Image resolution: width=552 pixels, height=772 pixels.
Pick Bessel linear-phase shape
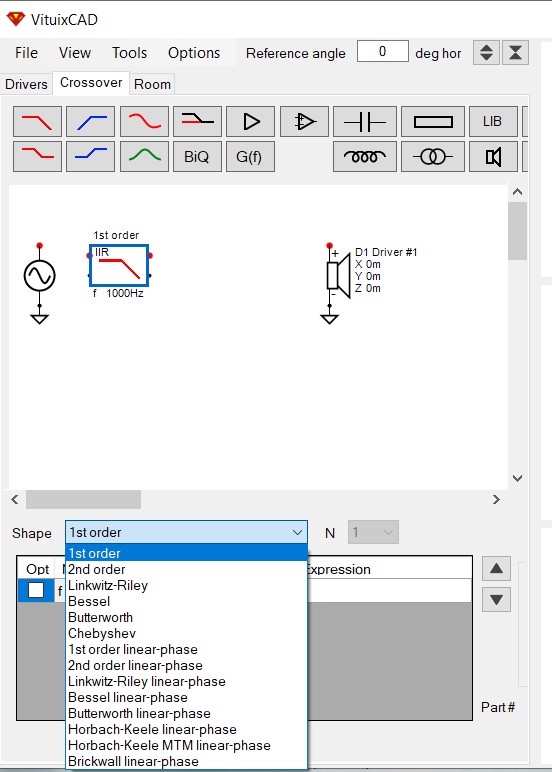coord(187,697)
